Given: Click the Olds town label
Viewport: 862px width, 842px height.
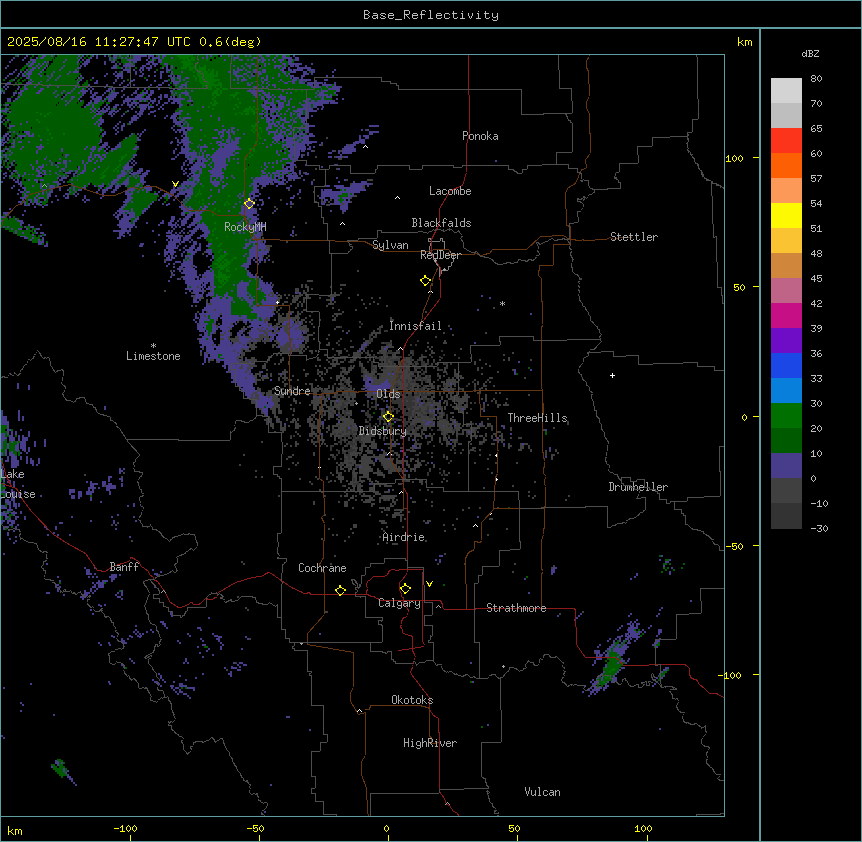Looking at the screenshot, I should pos(388,394).
